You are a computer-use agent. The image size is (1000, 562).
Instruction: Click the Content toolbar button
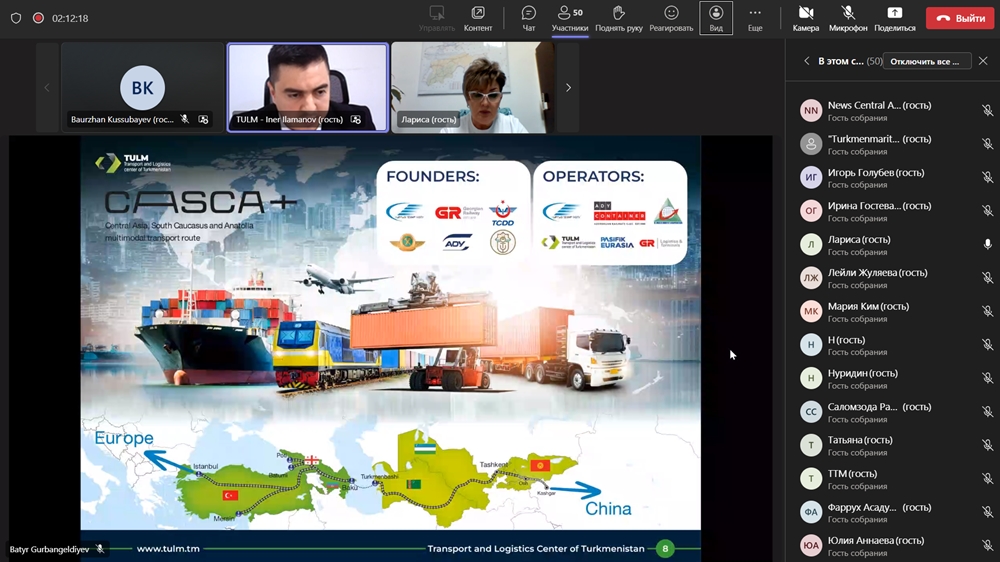click(x=478, y=18)
